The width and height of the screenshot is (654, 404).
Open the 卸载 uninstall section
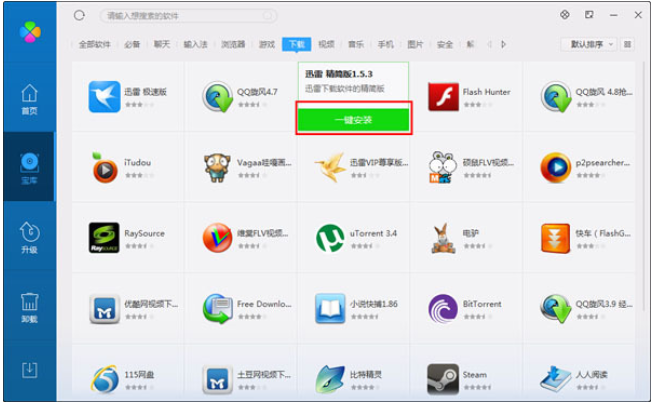tap(29, 304)
